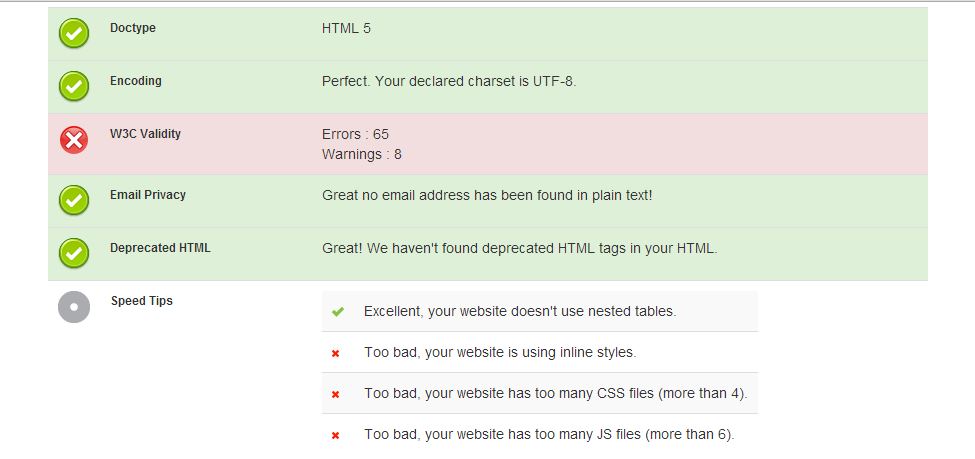The image size is (975, 459).
Task: Click the red cross beside CSS files tip
Action: tap(336, 394)
